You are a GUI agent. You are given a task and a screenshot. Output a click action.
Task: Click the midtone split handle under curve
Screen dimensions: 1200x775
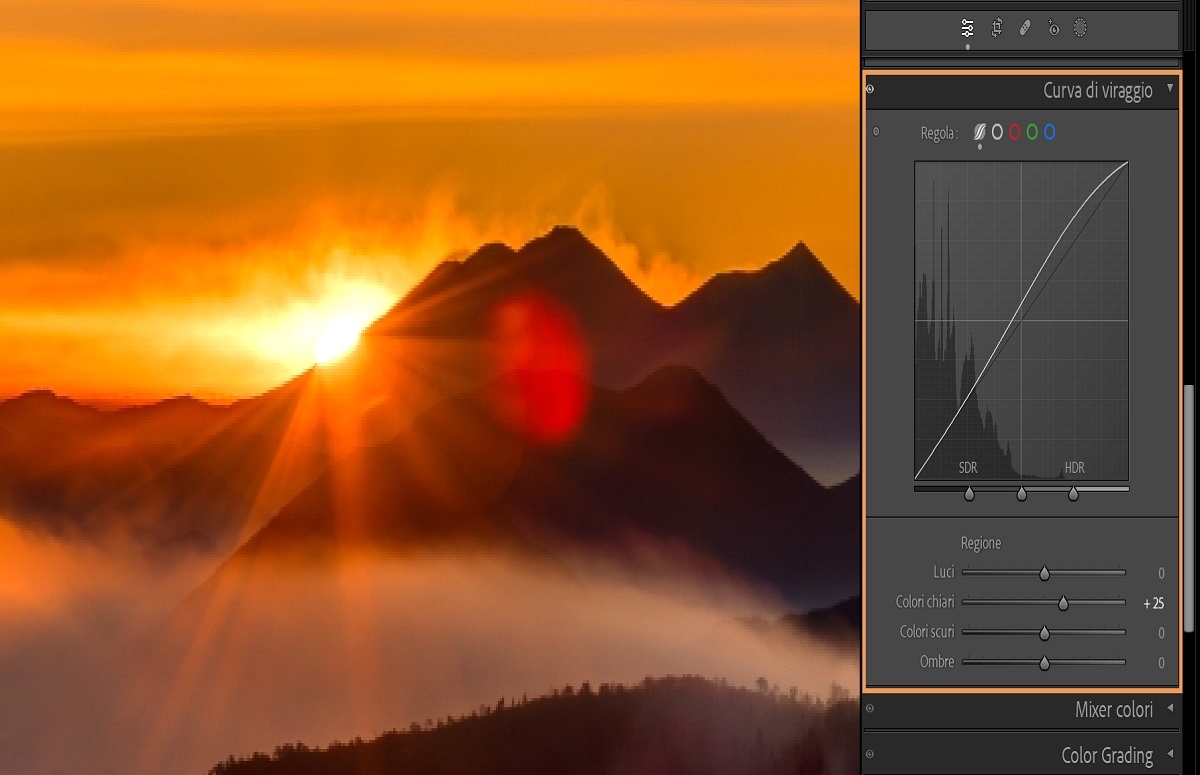[1021, 494]
